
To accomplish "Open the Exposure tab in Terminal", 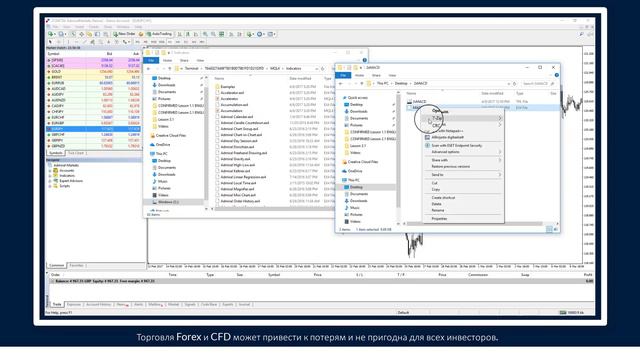I will tap(73, 304).
